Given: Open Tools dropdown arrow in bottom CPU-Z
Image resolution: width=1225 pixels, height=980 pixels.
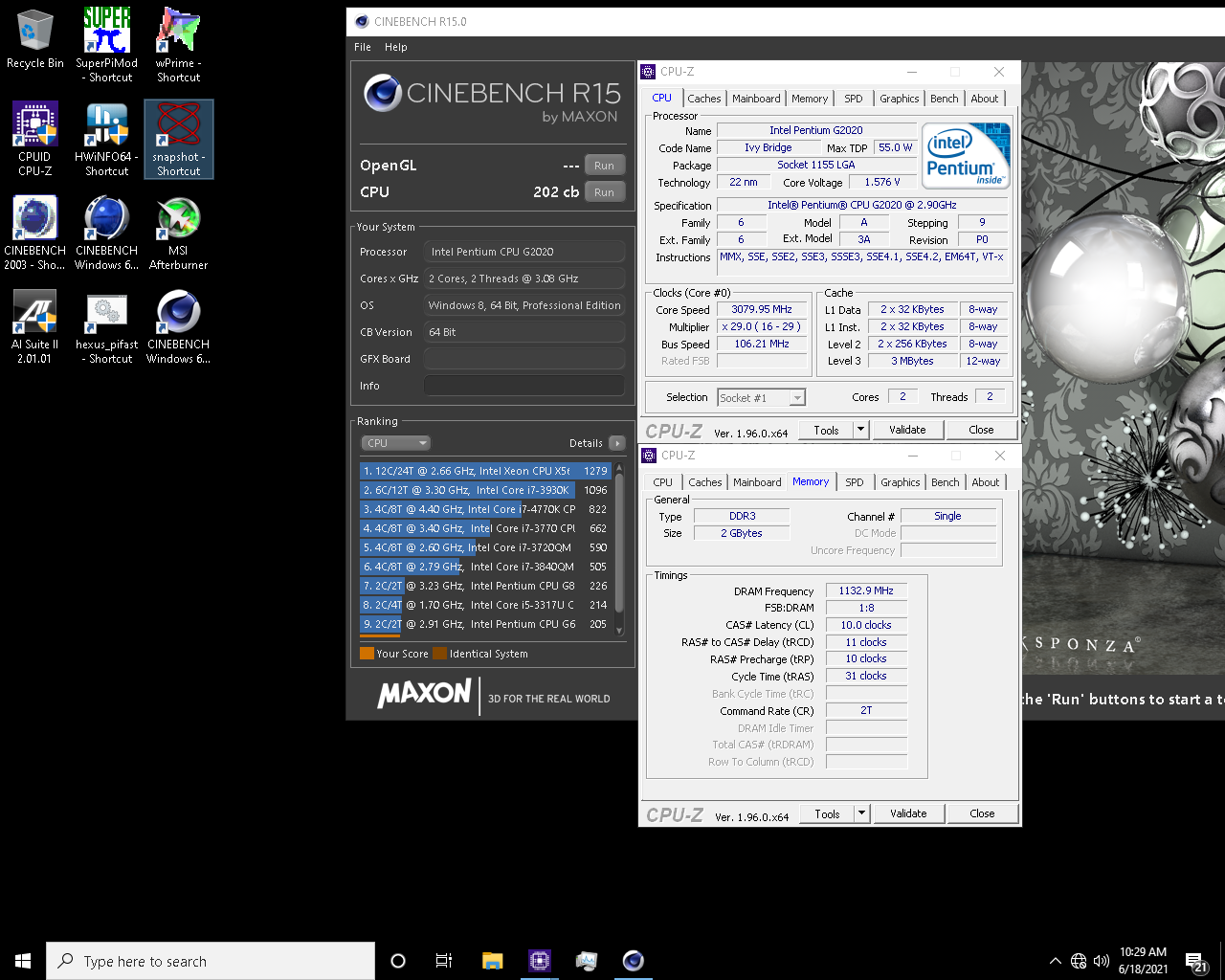Looking at the screenshot, I should (x=861, y=813).
